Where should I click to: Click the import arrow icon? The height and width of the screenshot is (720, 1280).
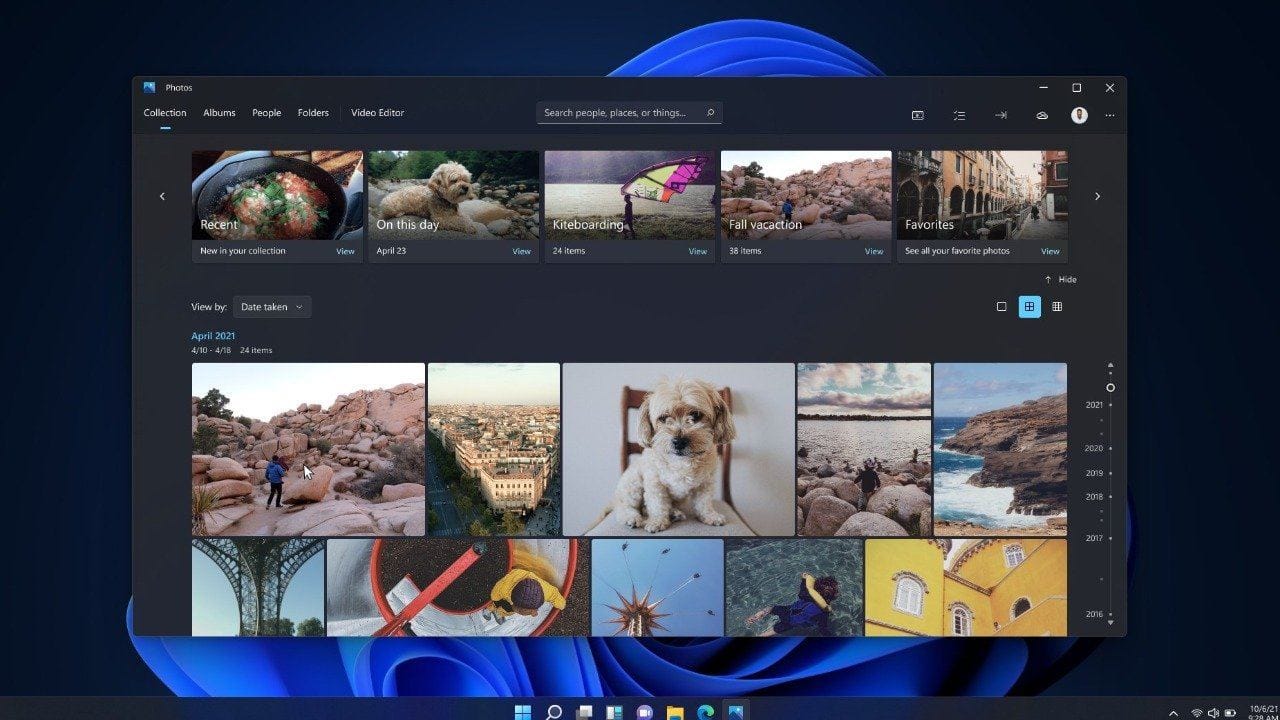tap(1000, 115)
